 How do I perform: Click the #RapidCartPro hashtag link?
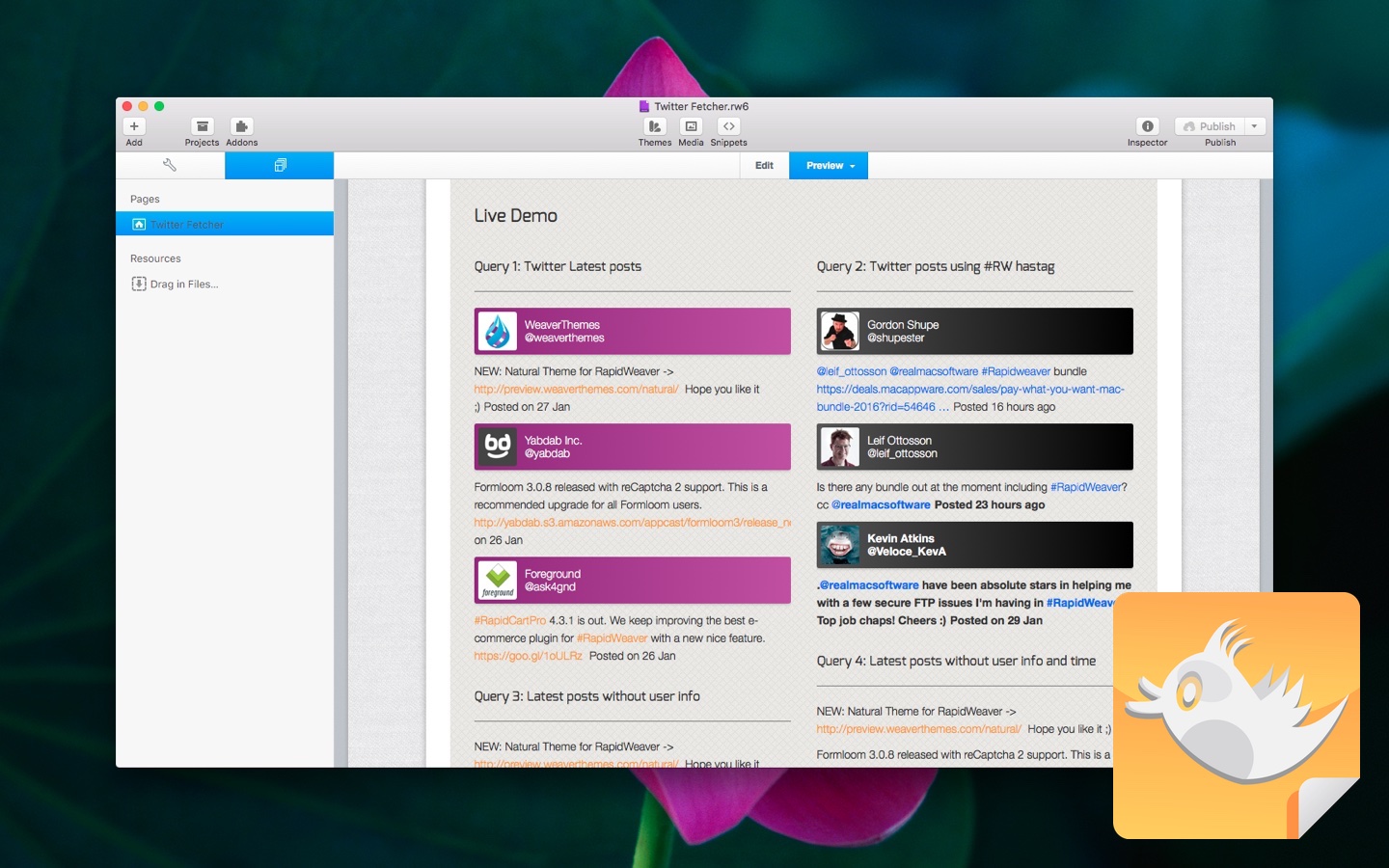pyautogui.click(x=509, y=620)
